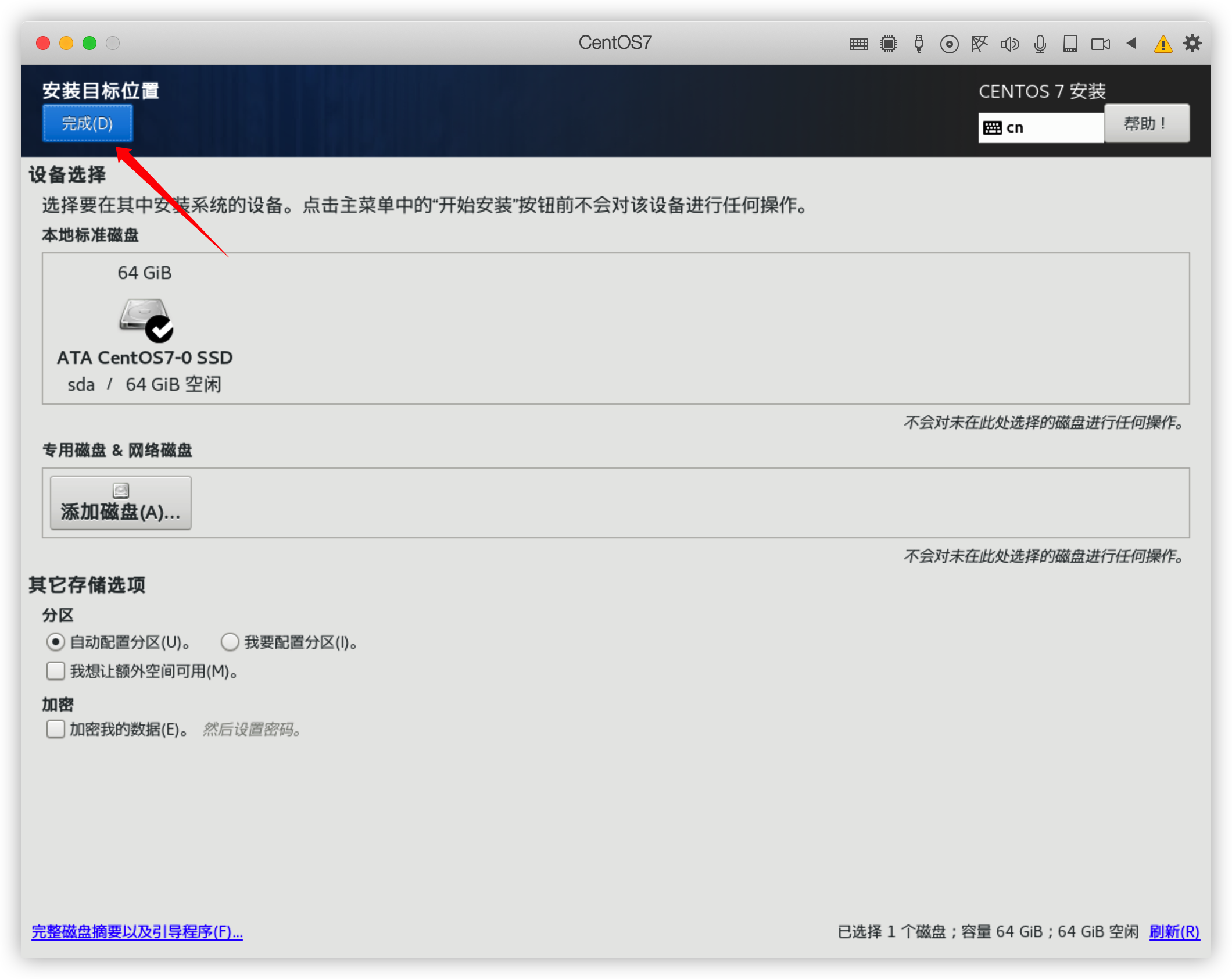
Task: Click the Done 完成(D) button
Action: [87, 123]
